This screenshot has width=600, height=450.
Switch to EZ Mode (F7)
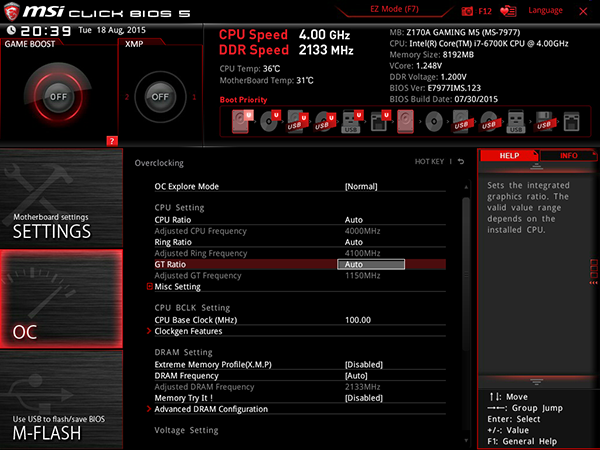[x=394, y=9]
